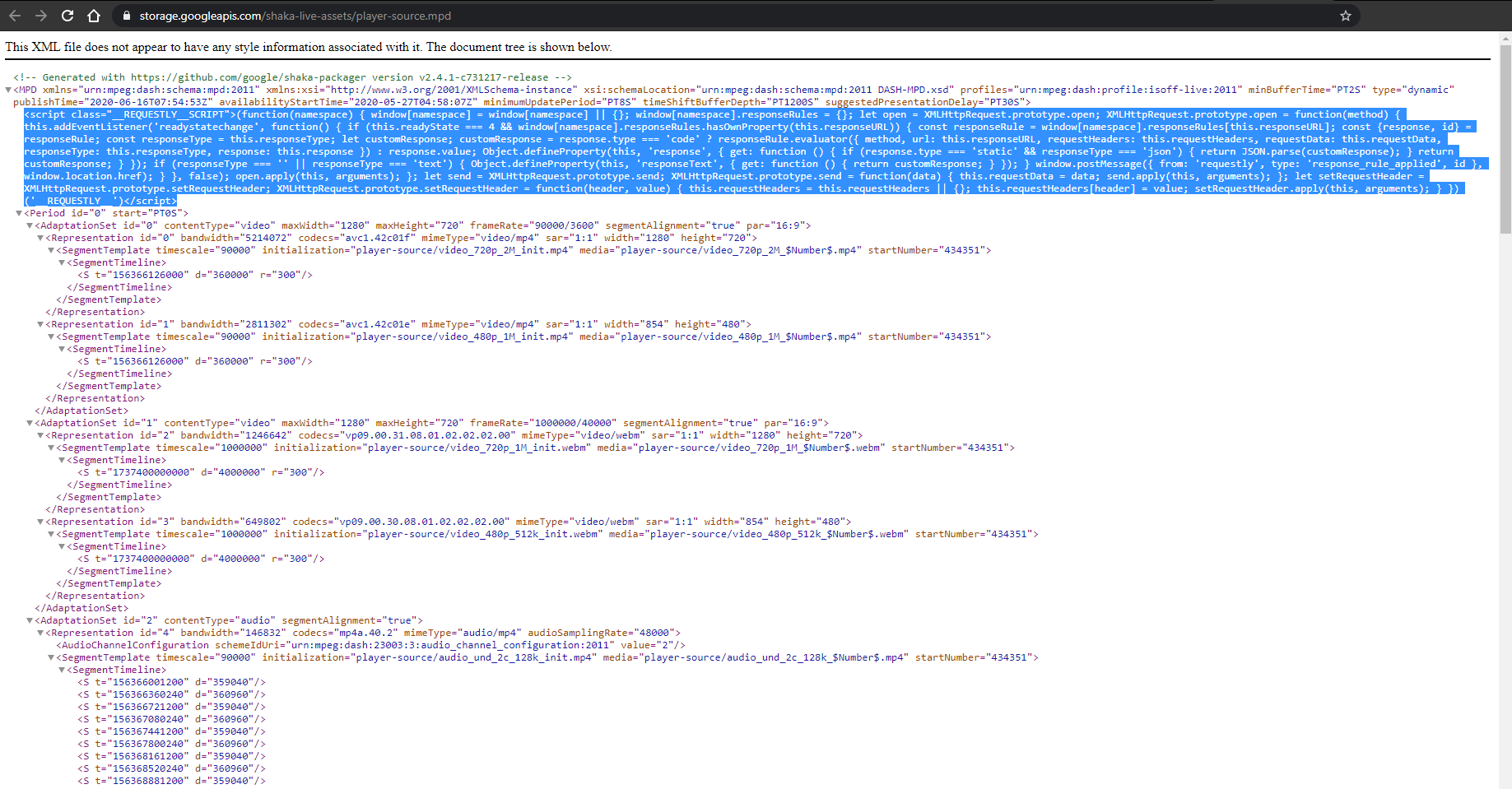Collapse the audio AdaptationSet id="2"
This screenshot has width=1512, height=789.
pyautogui.click(x=31, y=620)
